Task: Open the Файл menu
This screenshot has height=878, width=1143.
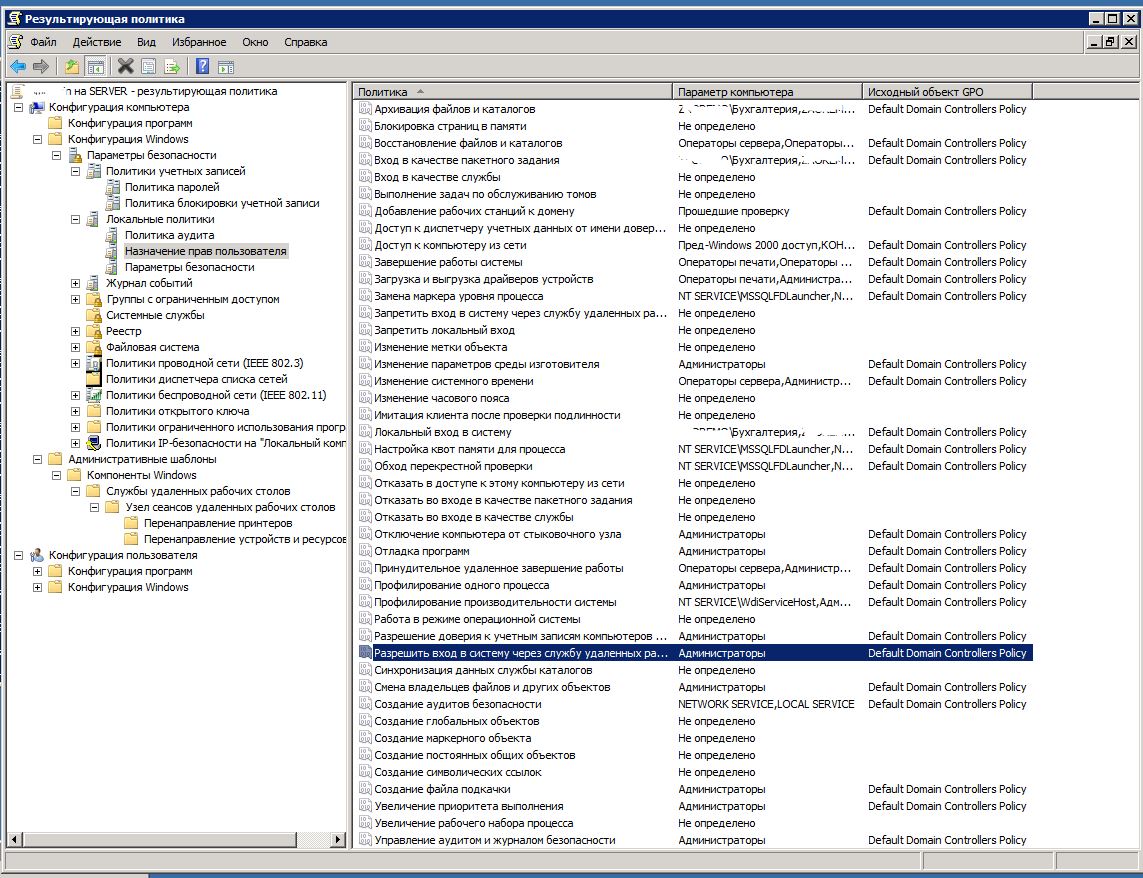Action: [44, 42]
